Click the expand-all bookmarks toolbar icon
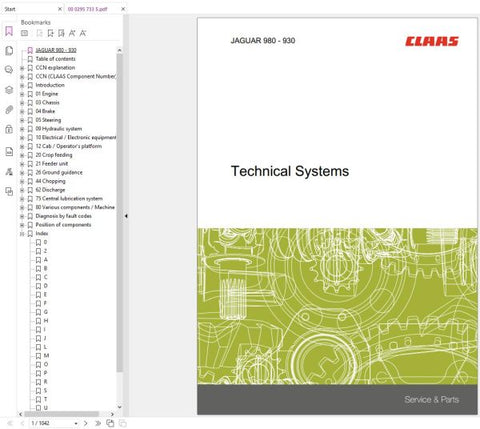This screenshot has width=480, height=429. click(24, 33)
